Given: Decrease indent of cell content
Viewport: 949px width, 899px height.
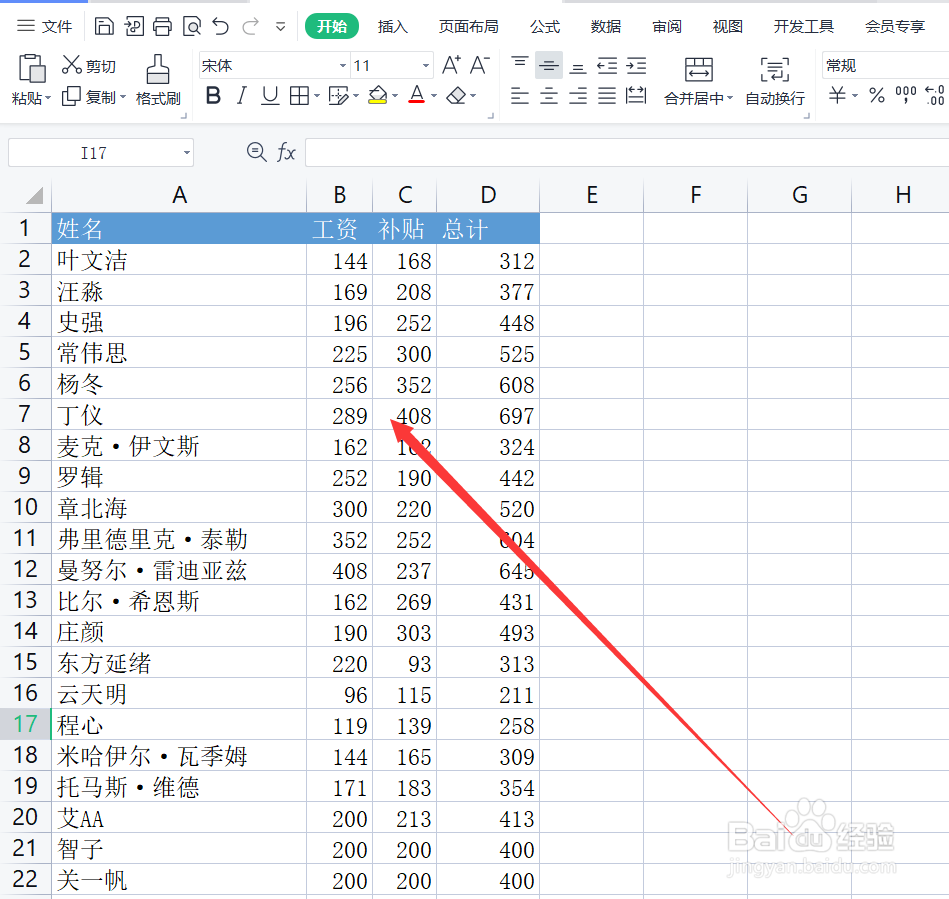Looking at the screenshot, I should pos(607,65).
